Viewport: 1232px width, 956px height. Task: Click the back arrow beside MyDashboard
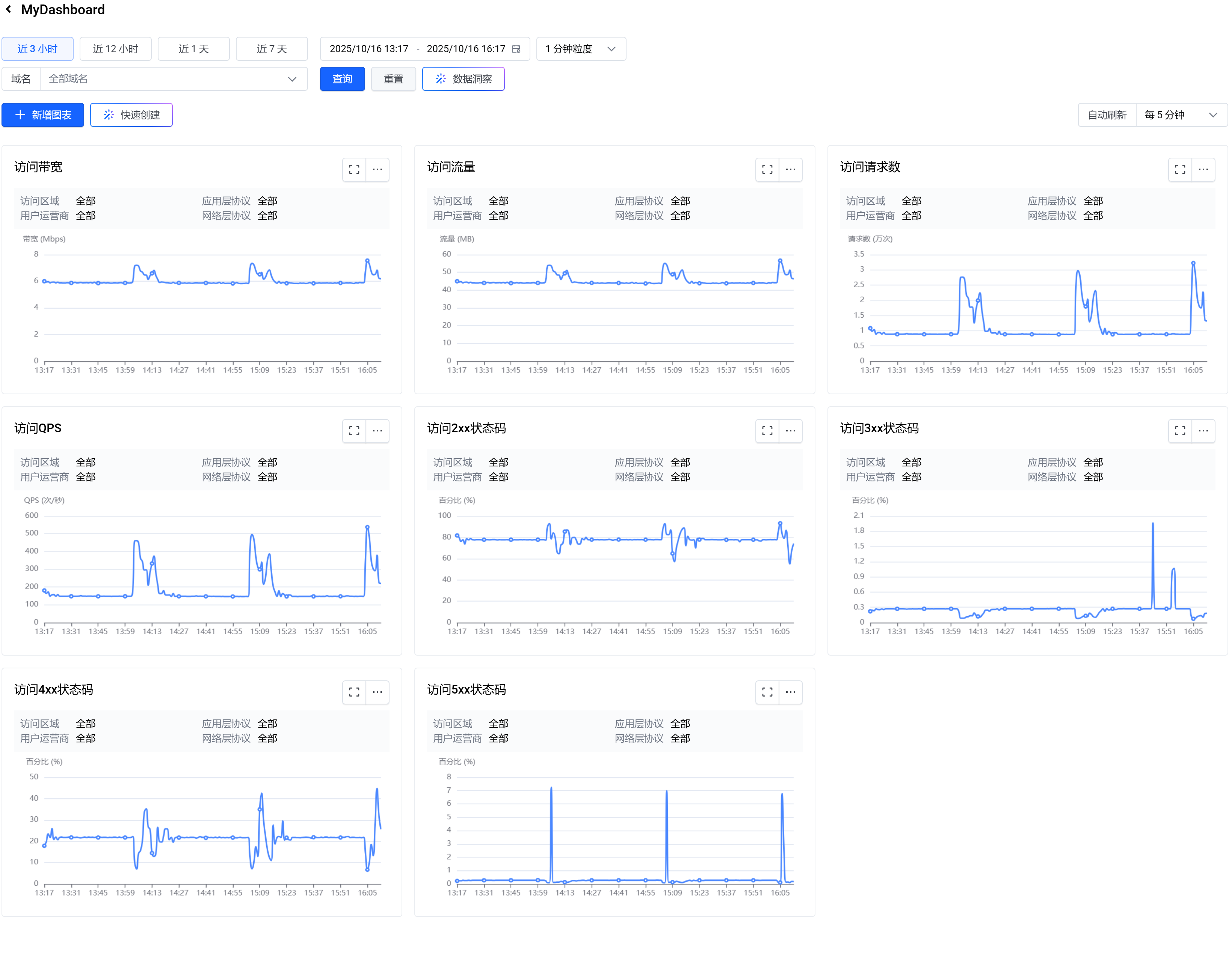point(9,10)
